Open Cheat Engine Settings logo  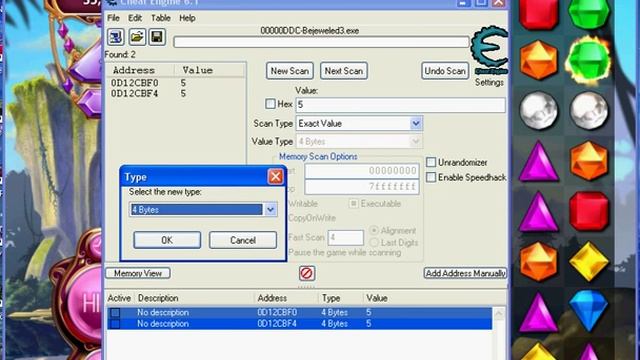(x=489, y=50)
